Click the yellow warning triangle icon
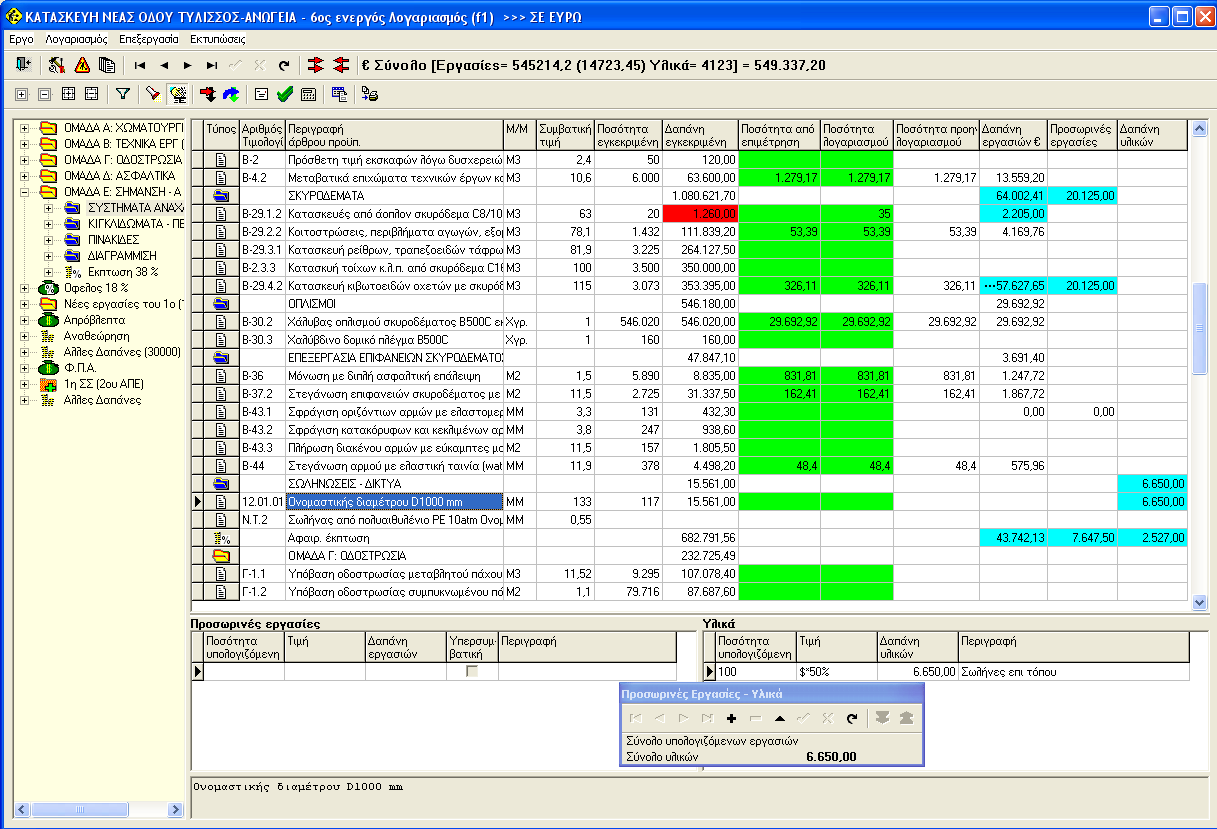Viewport: 1217px width, 829px height. (x=82, y=65)
